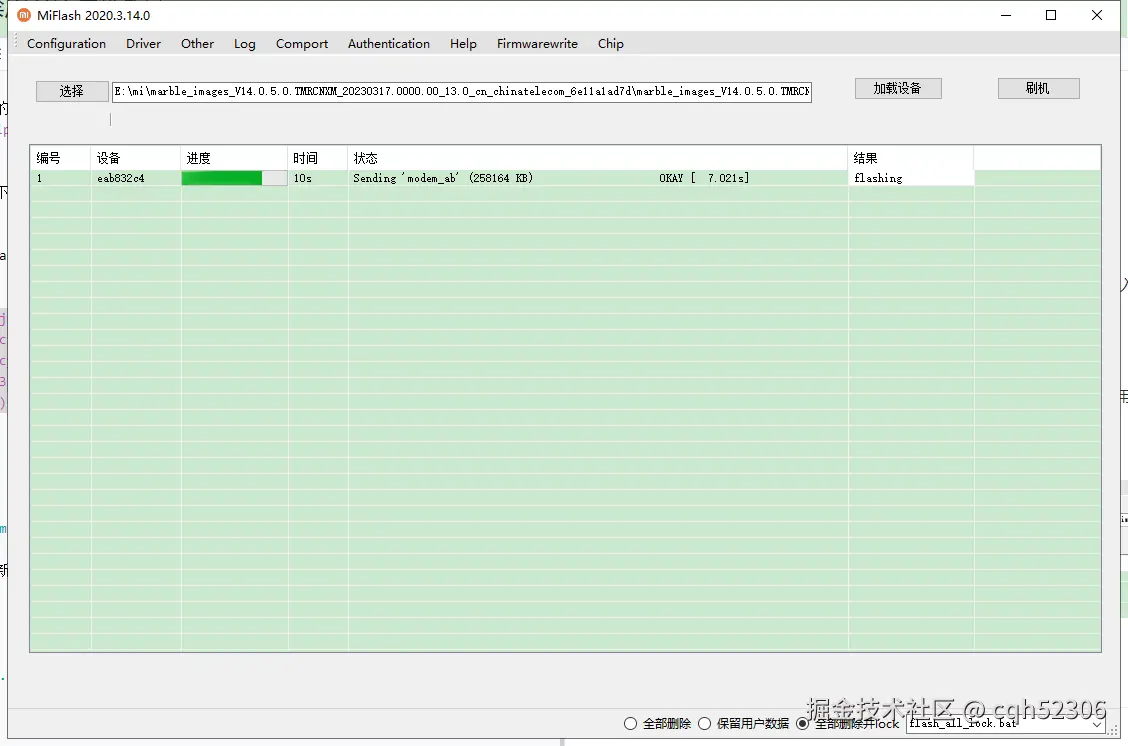Image resolution: width=1128 pixels, height=746 pixels.
Task: Expand the flash_all_lock.bat script dropdown
Action: pos(1097,724)
